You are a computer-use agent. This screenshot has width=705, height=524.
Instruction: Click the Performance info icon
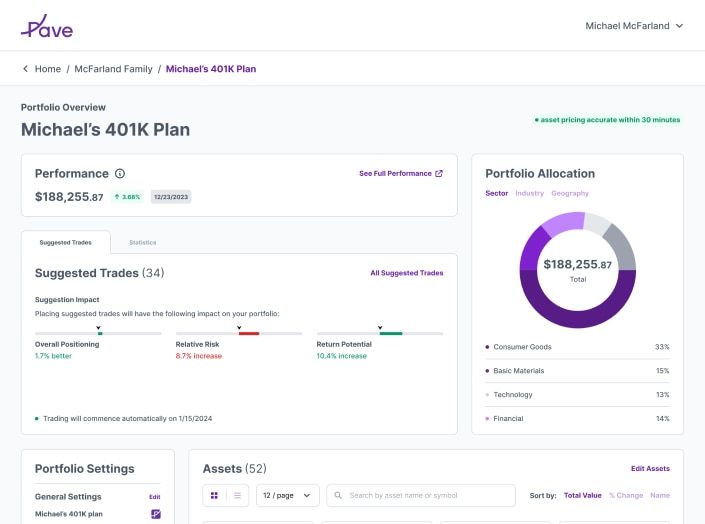pyautogui.click(x=120, y=174)
